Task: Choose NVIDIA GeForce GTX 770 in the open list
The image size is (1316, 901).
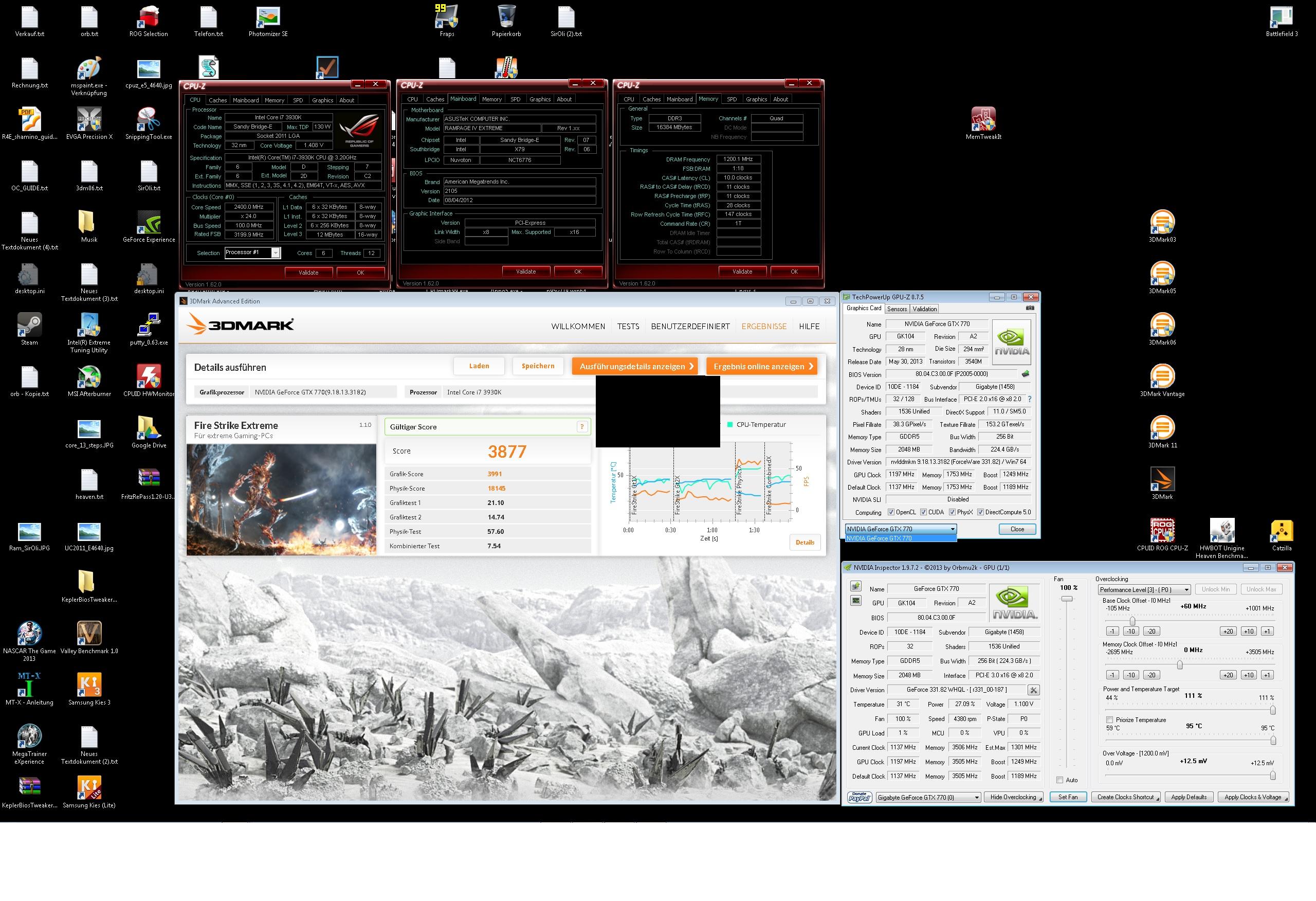Action: point(900,538)
